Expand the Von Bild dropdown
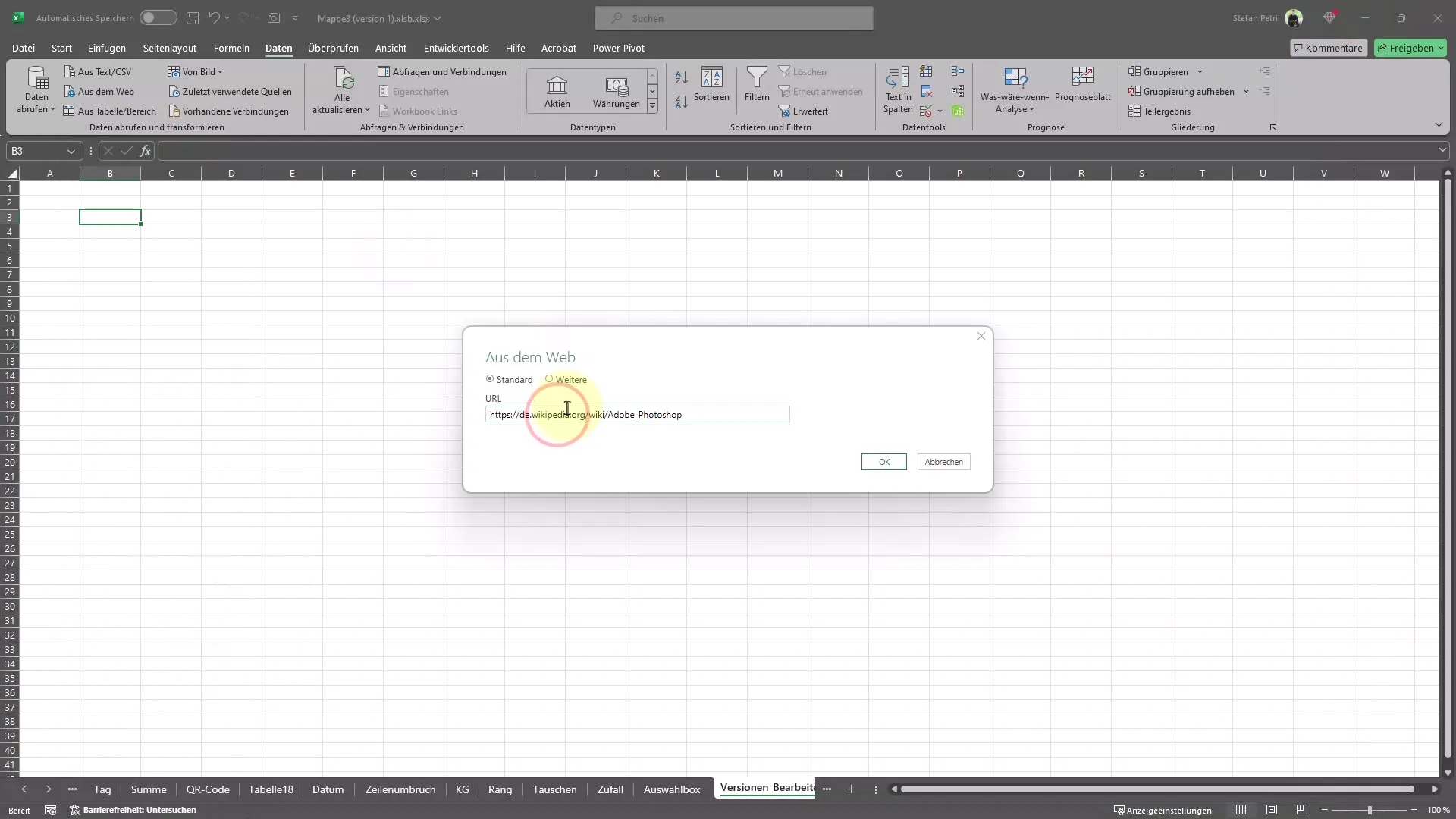1456x819 pixels. click(221, 71)
